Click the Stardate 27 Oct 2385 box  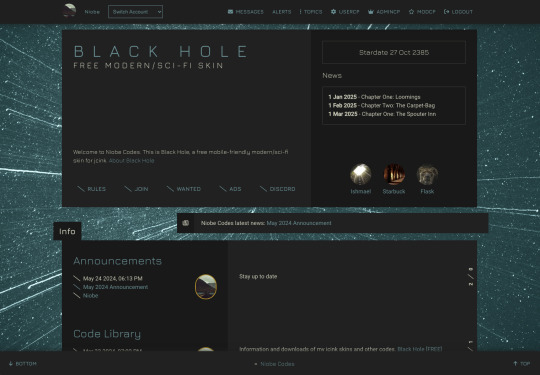point(394,52)
